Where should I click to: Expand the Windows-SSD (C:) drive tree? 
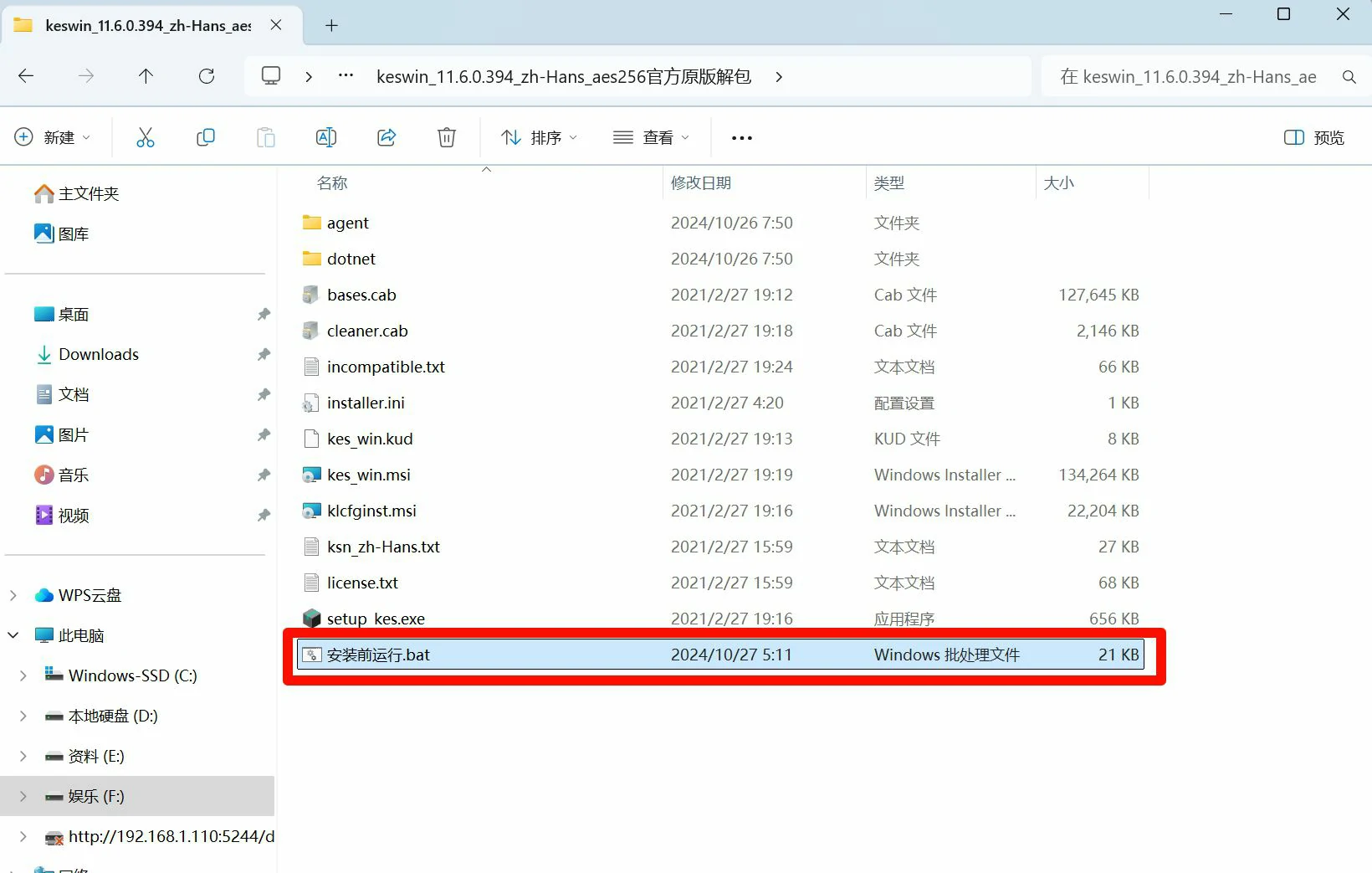pos(23,675)
